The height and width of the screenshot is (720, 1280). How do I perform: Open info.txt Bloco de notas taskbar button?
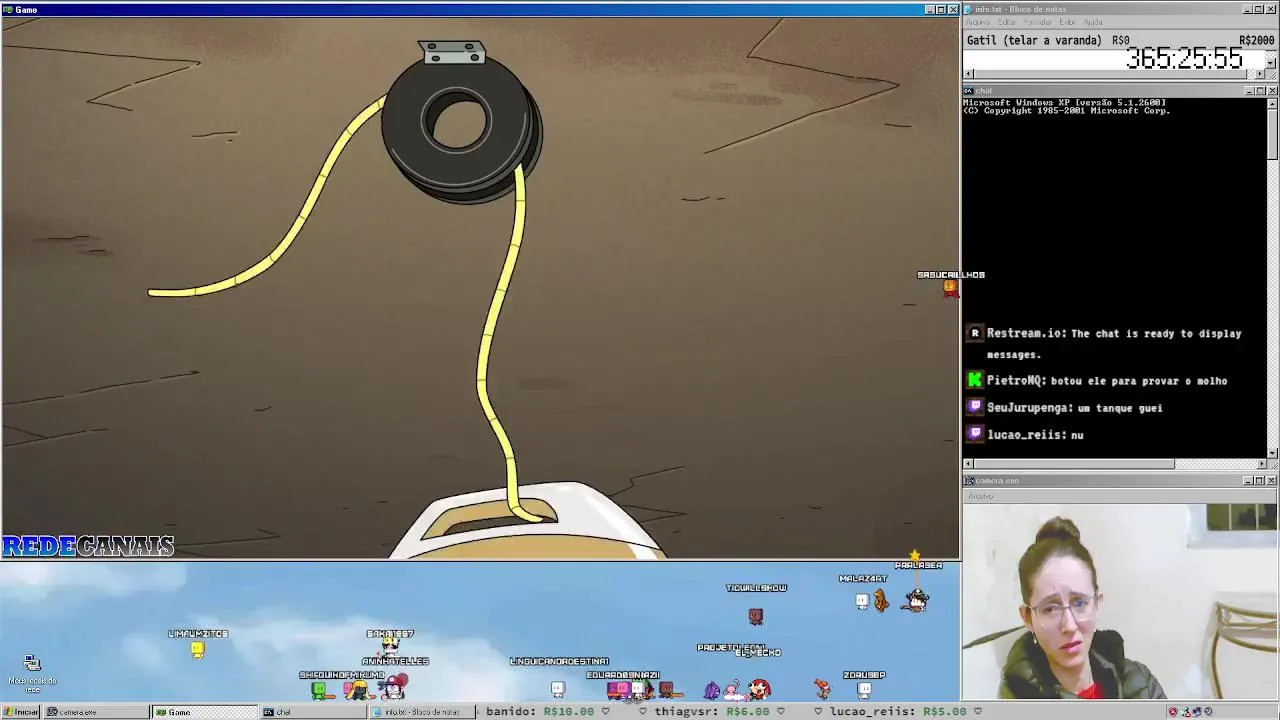420,712
